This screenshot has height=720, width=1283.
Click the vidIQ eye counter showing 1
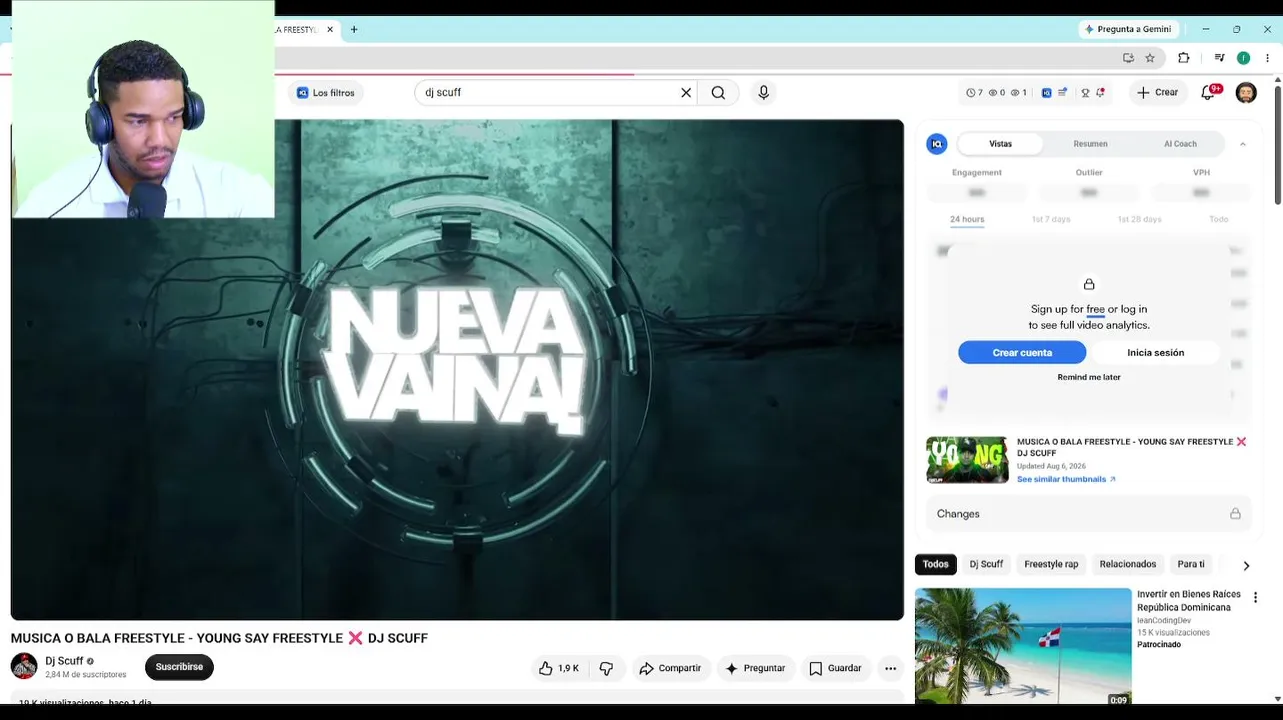[x=1018, y=93]
